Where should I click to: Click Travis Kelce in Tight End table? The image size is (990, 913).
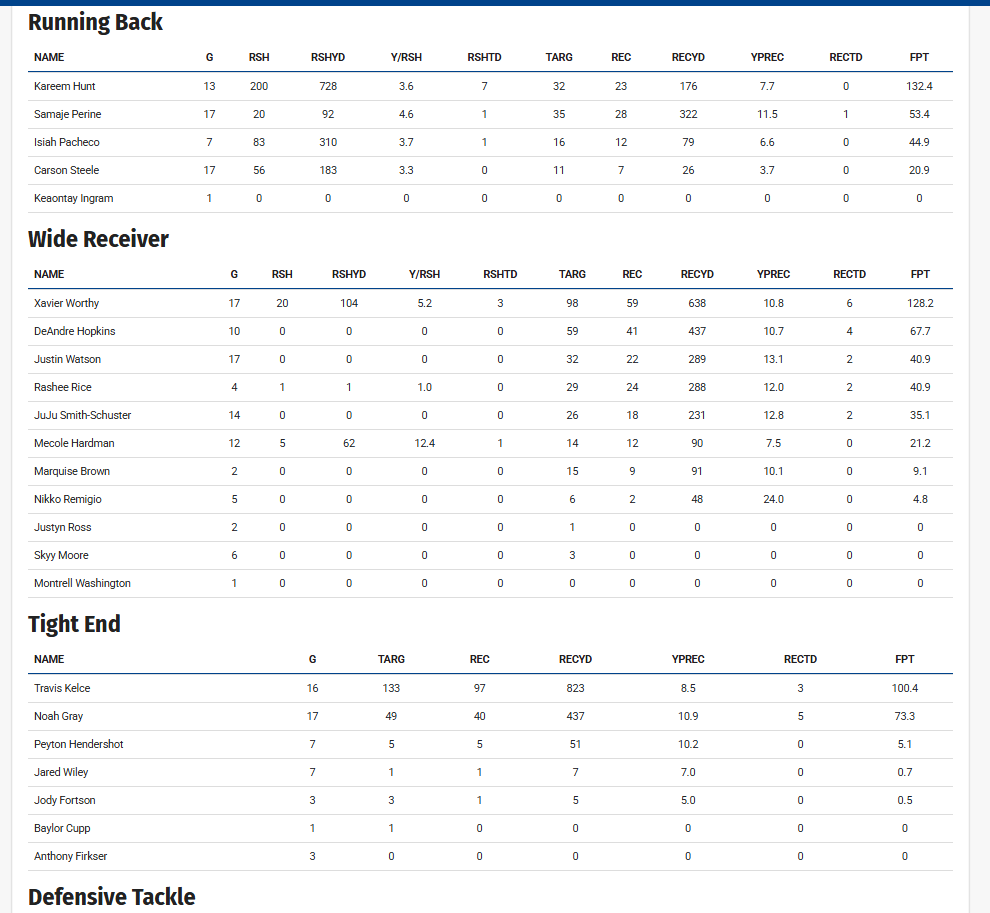[x=62, y=688]
